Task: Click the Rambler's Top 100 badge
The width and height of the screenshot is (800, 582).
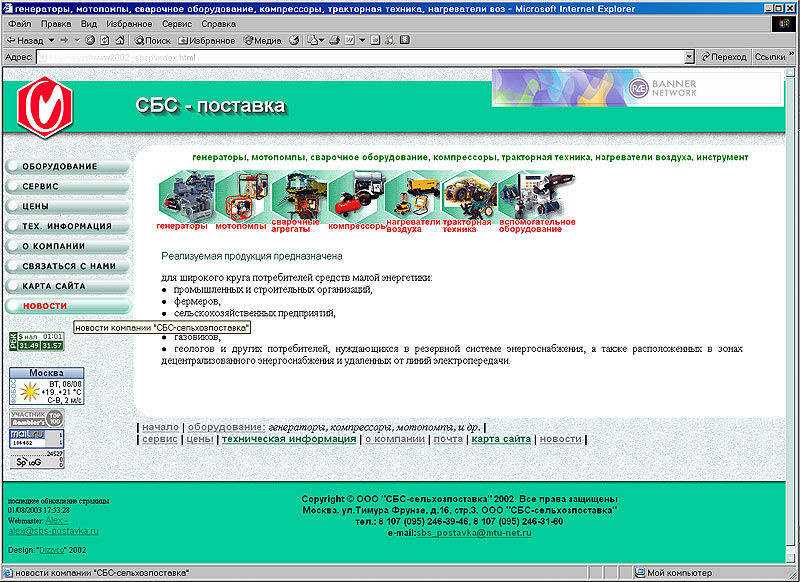Action: point(37,418)
